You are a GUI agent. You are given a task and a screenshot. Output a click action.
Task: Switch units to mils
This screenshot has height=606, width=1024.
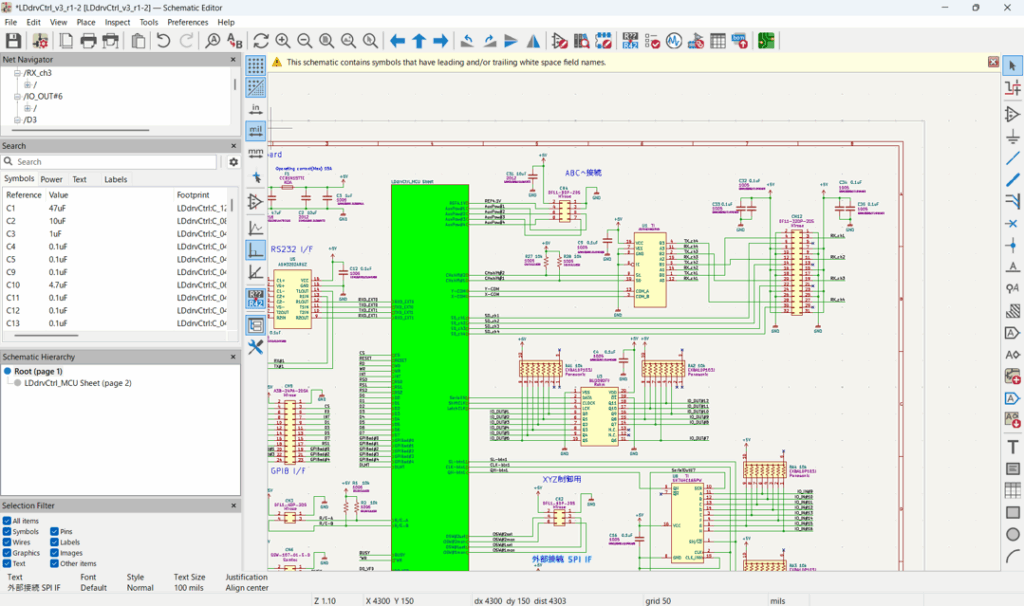click(x=255, y=131)
